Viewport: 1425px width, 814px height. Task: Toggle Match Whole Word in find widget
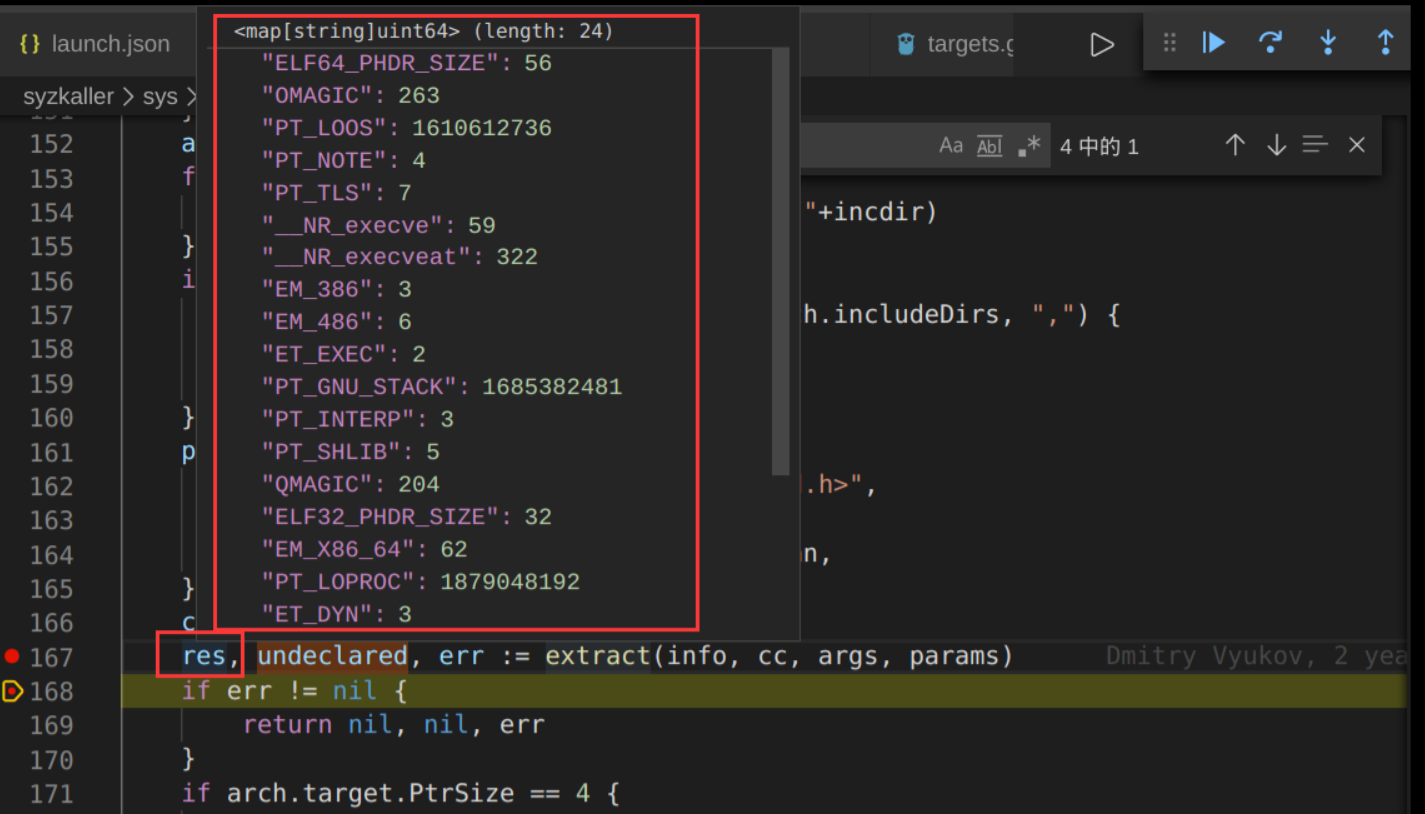tap(989, 146)
